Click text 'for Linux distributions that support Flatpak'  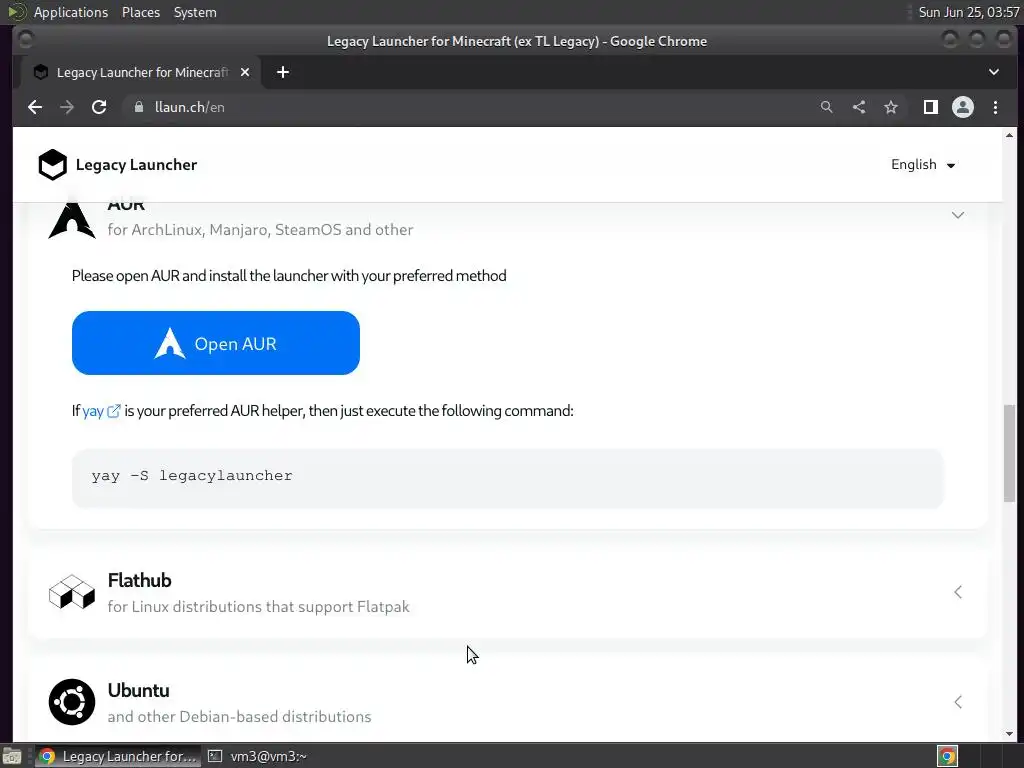coord(259,607)
